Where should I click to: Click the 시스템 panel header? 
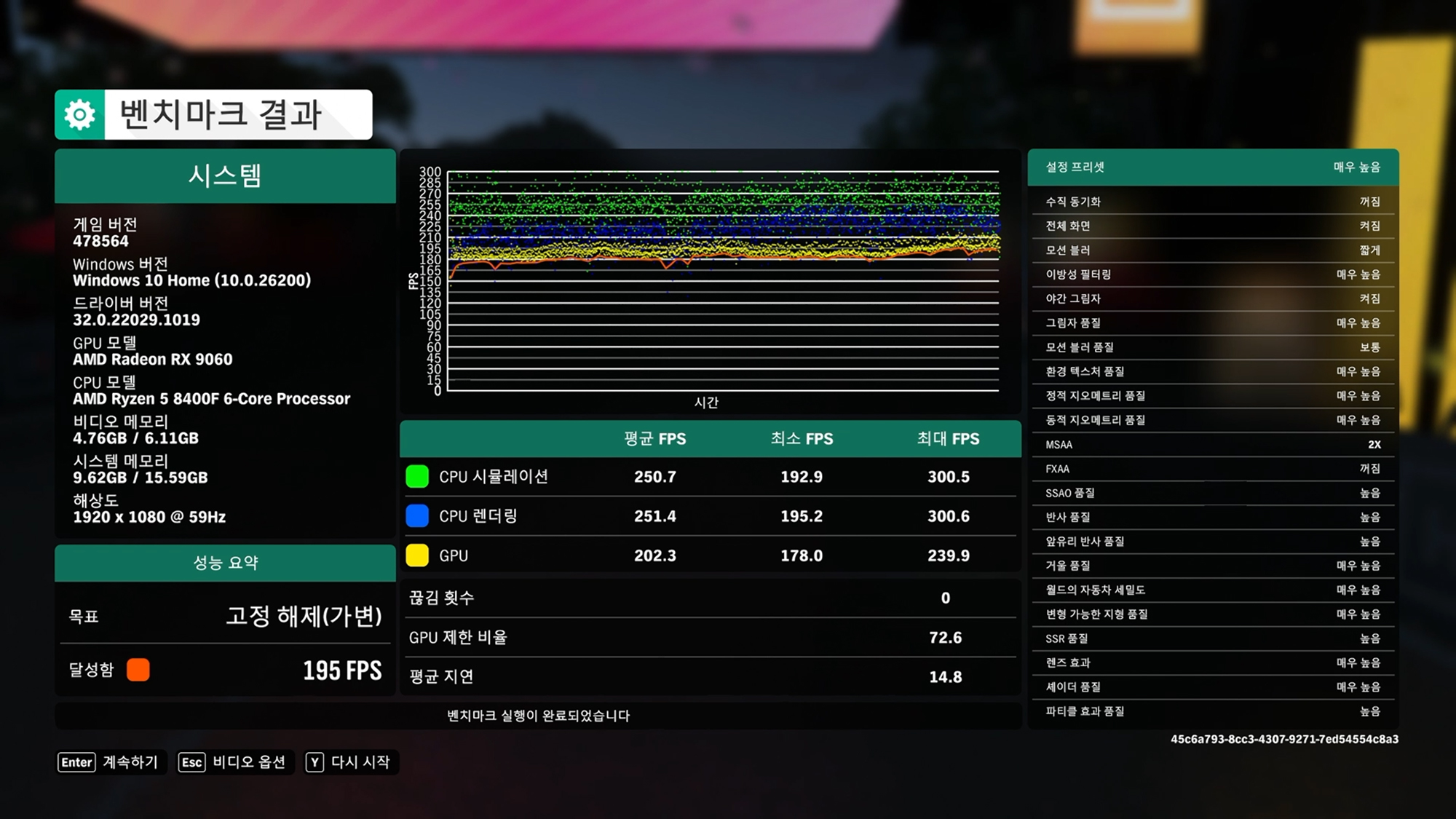(x=225, y=176)
